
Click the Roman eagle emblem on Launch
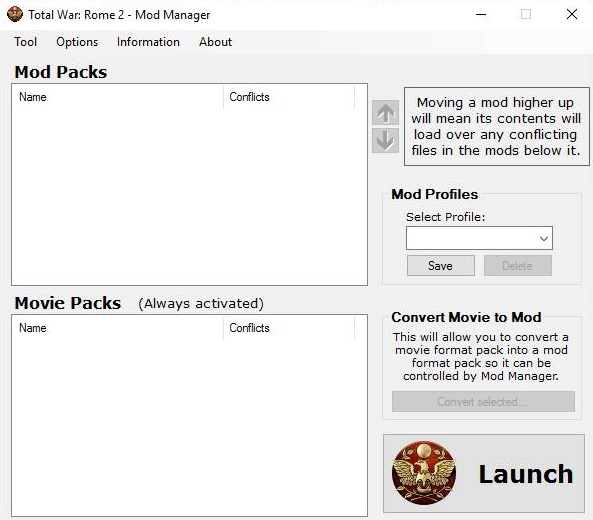pos(424,473)
